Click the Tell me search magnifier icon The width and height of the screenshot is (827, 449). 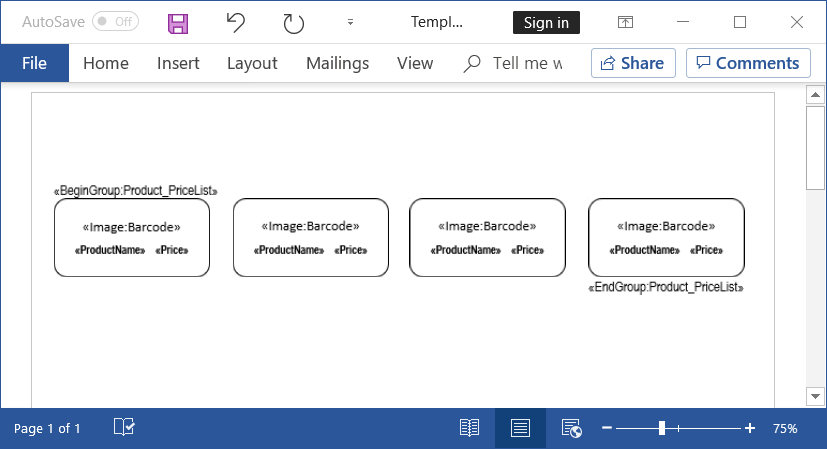click(473, 63)
